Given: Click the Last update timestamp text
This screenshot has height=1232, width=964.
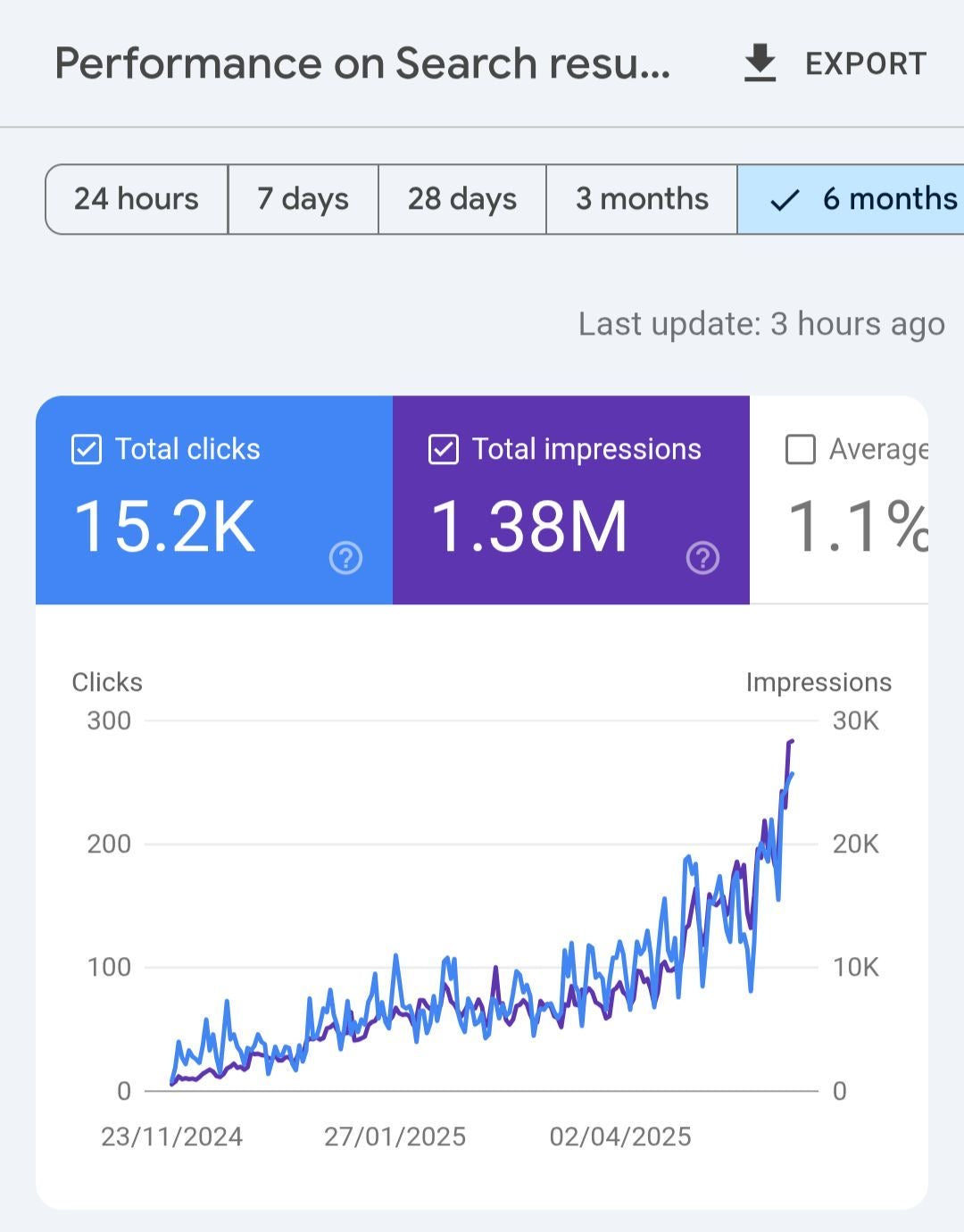Looking at the screenshot, I should point(761,323).
